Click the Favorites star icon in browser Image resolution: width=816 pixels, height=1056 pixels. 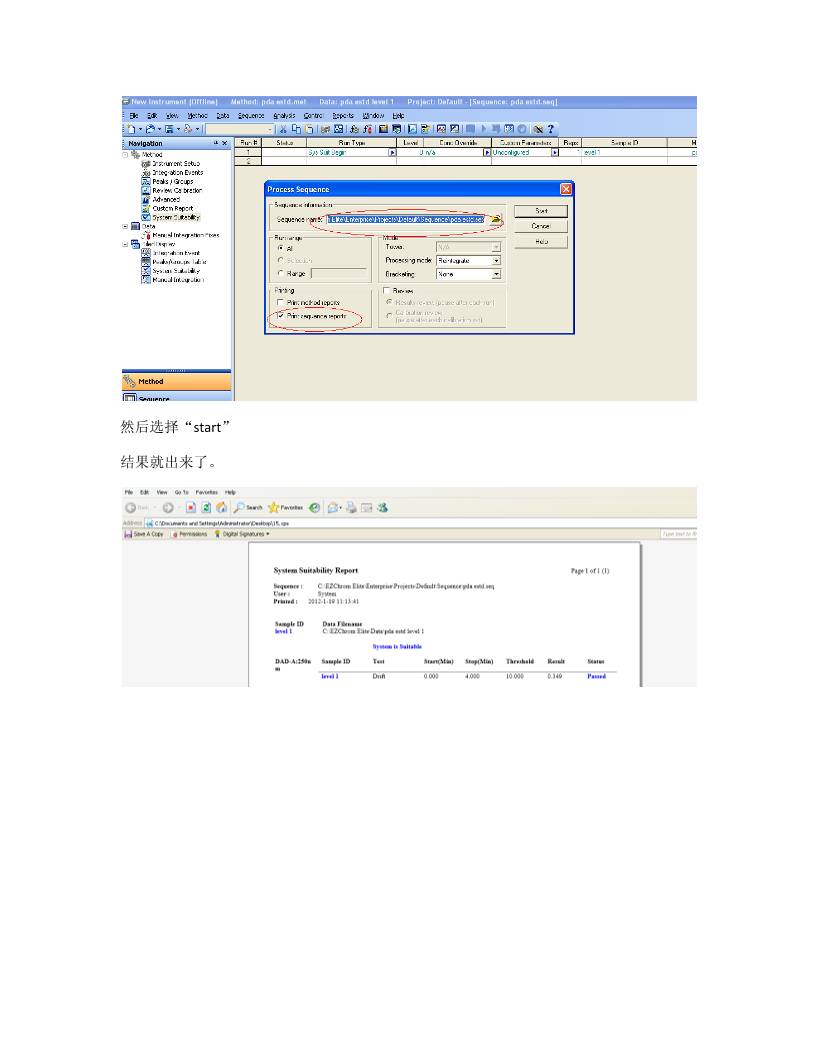click(x=271, y=507)
